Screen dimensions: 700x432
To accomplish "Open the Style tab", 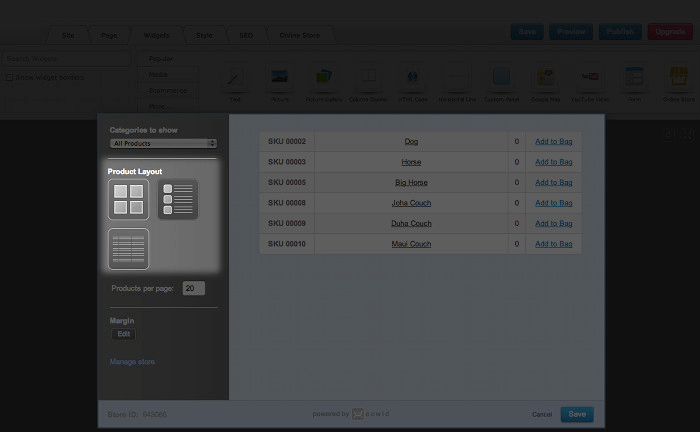I will click(204, 35).
